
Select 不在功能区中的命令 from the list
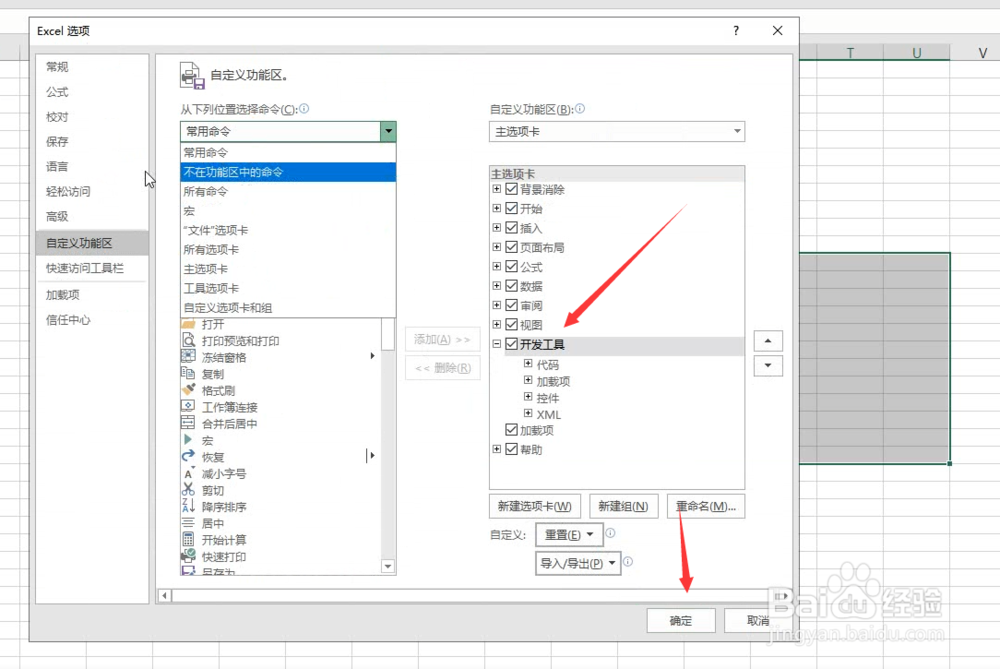pos(288,172)
